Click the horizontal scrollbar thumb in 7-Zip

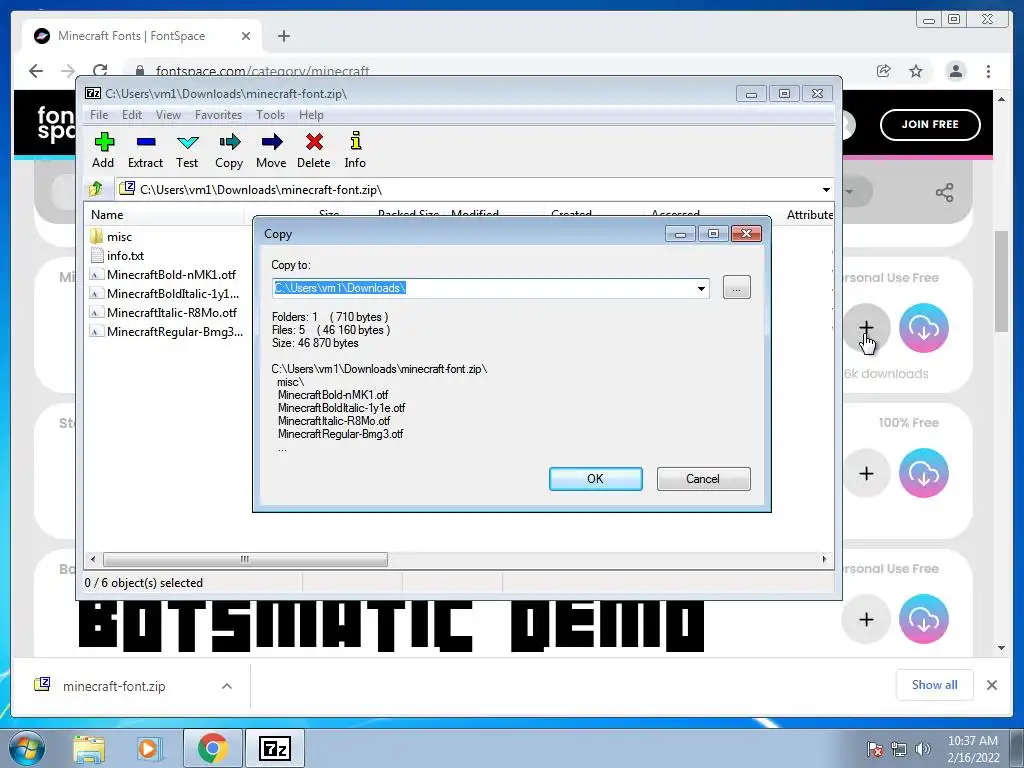point(246,560)
